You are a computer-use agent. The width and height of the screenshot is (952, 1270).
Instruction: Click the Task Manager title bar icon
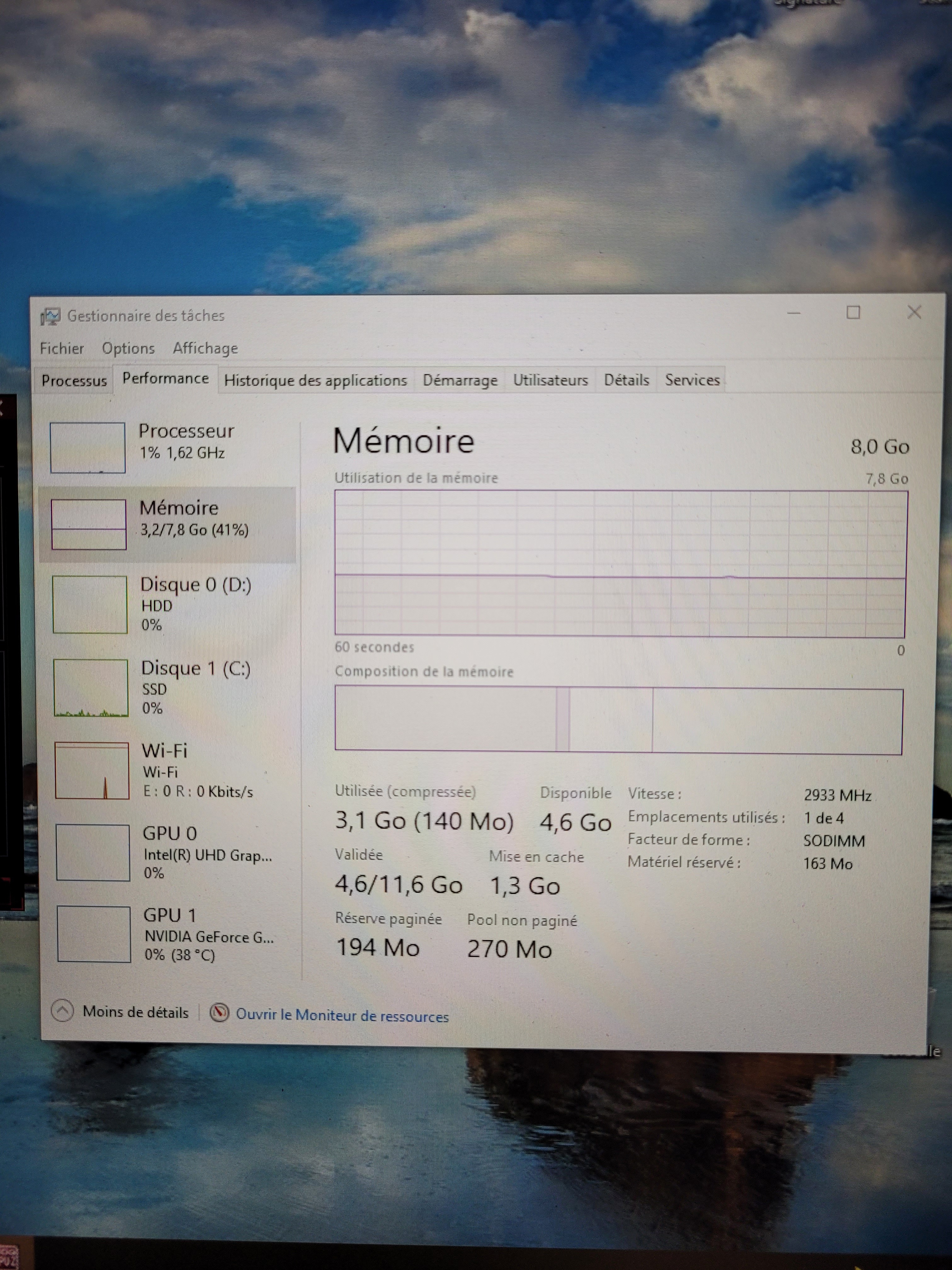[50, 316]
